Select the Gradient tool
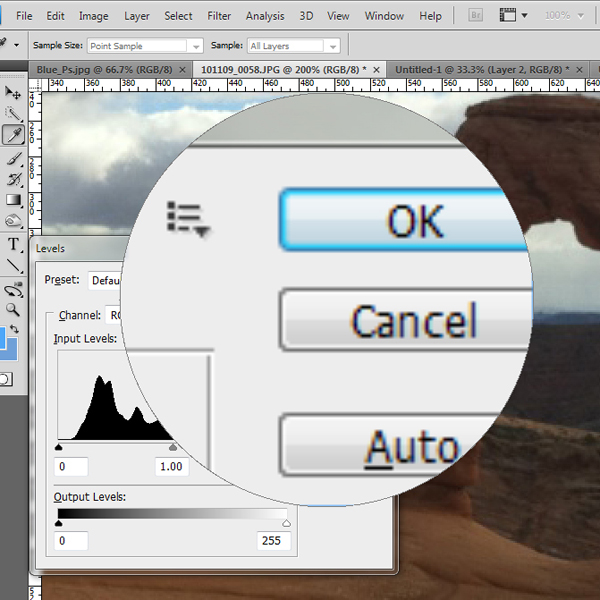The width and height of the screenshot is (600, 600). (x=13, y=201)
